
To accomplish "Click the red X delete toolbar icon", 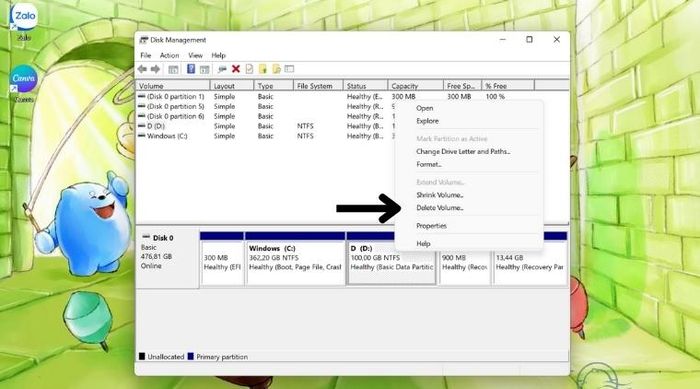I will click(x=236, y=69).
